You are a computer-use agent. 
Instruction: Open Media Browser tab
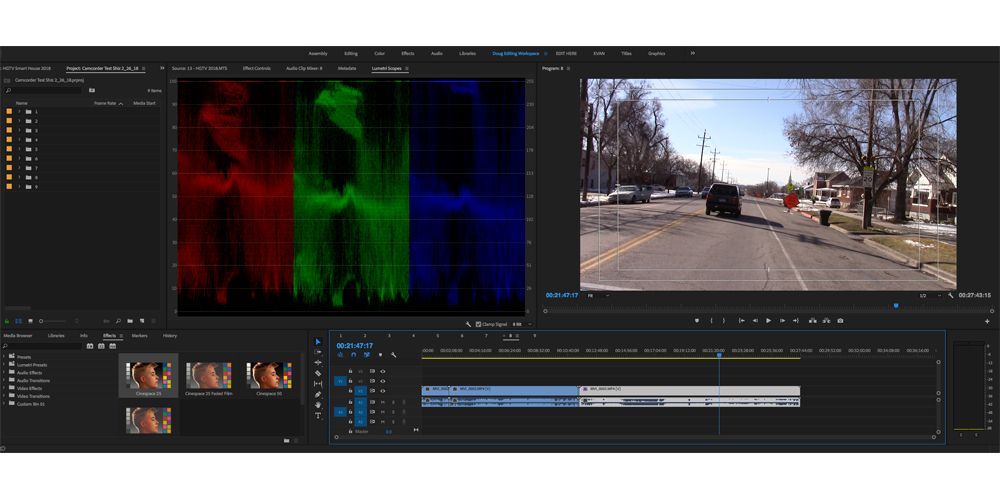18,335
